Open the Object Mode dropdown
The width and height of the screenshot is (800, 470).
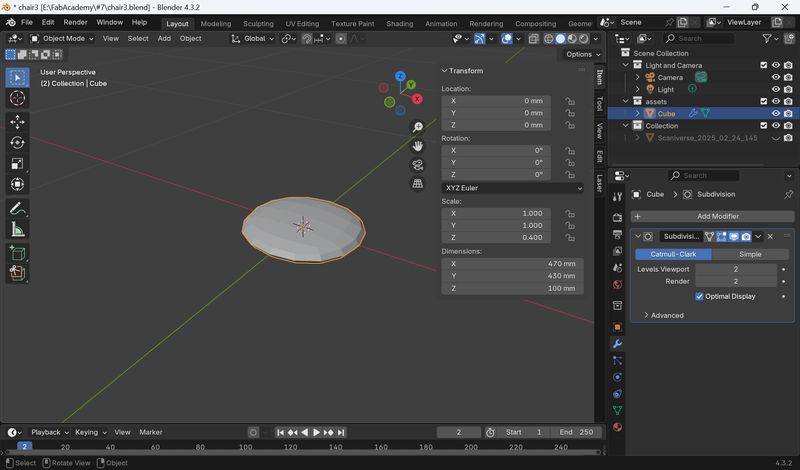62,38
